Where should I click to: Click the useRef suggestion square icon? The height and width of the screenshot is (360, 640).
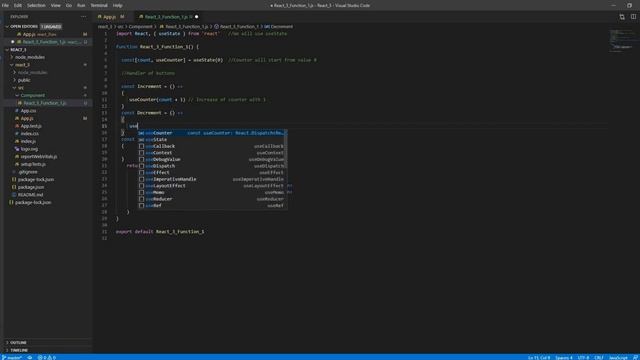[x=141, y=206]
